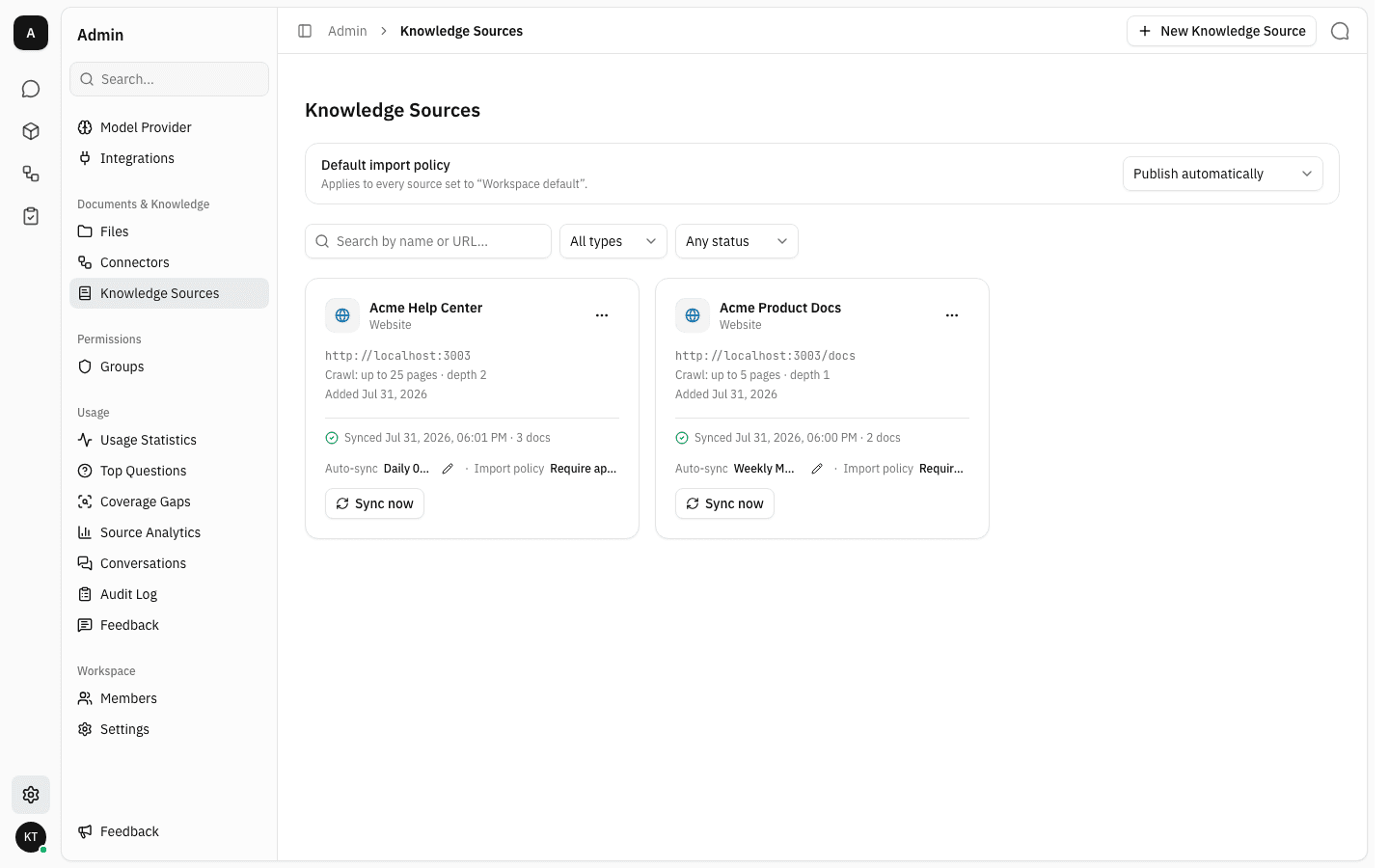
Task: Open Feedback under Usage section
Action: [169, 625]
